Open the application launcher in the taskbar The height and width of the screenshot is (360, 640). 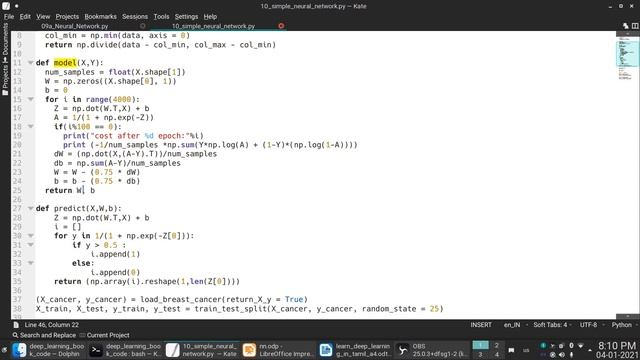(x=4, y=350)
